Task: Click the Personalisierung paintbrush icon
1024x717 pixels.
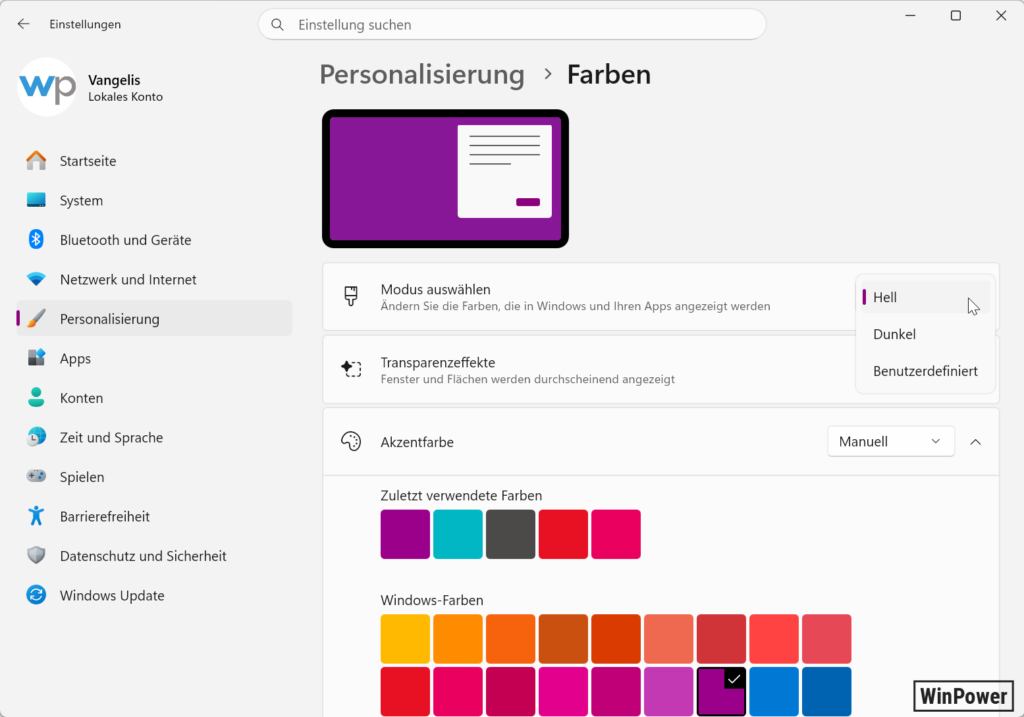Action: tap(36, 319)
